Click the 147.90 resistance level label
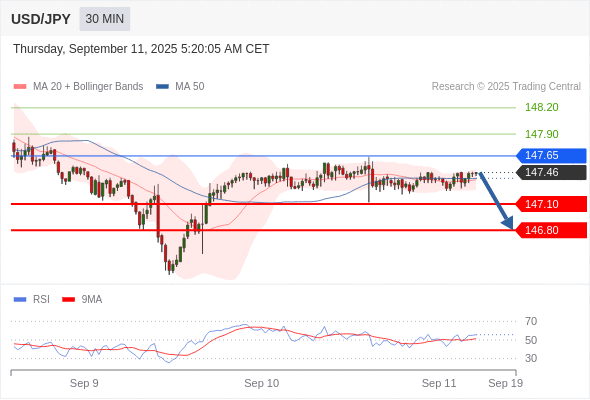 (x=542, y=134)
